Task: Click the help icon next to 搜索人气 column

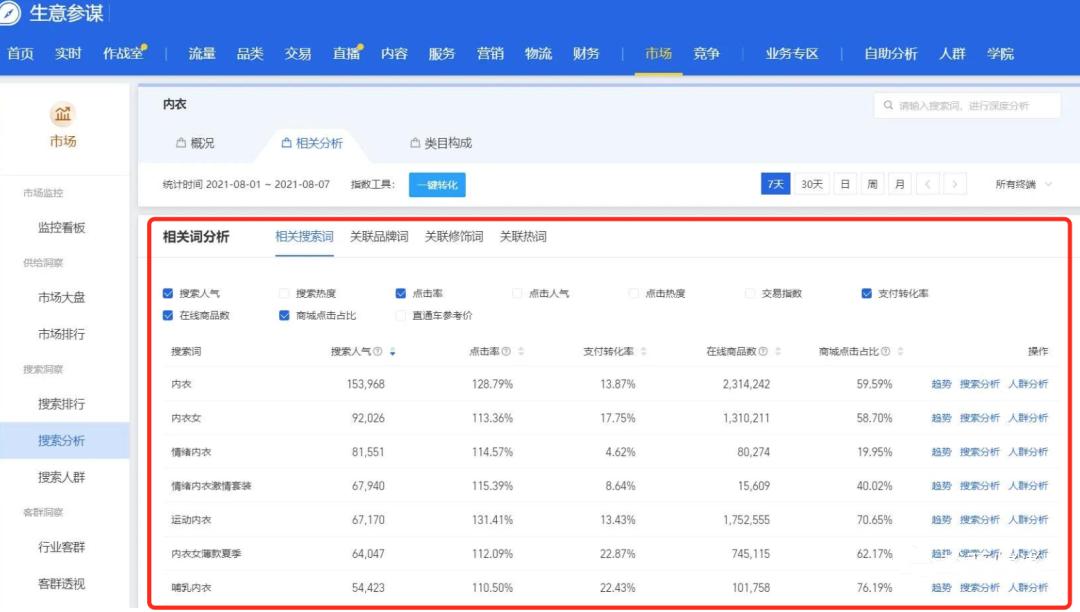Action: (x=378, y=351)
